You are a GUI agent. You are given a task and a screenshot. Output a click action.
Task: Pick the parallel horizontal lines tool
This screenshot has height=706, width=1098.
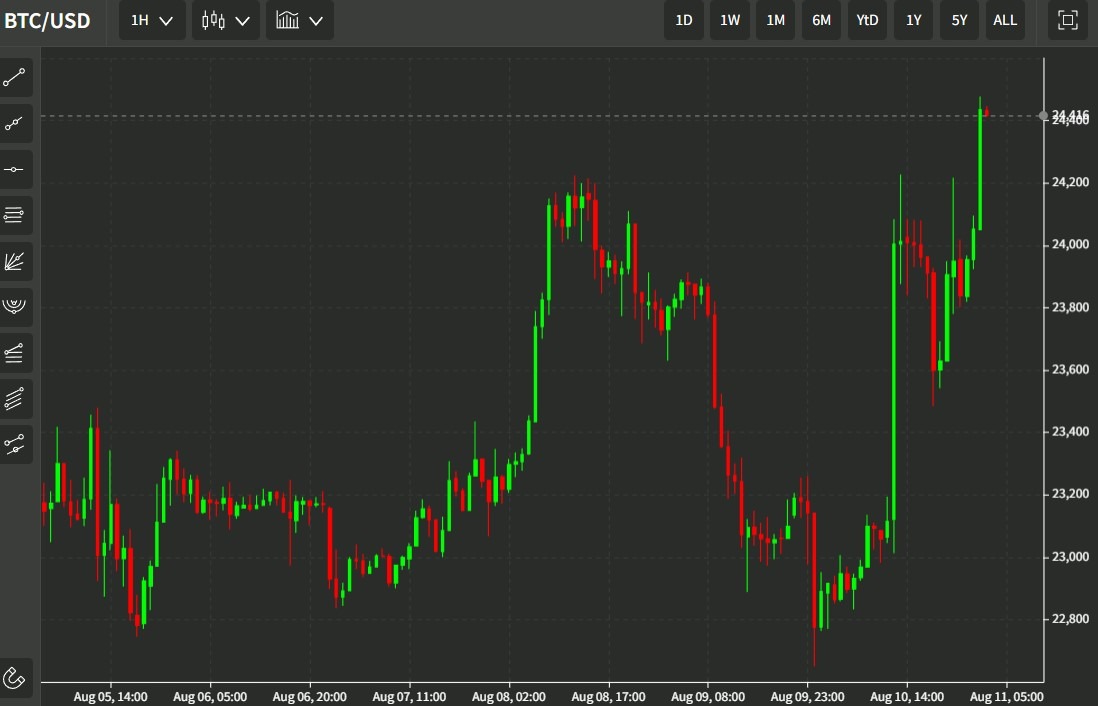pos(16,215)
